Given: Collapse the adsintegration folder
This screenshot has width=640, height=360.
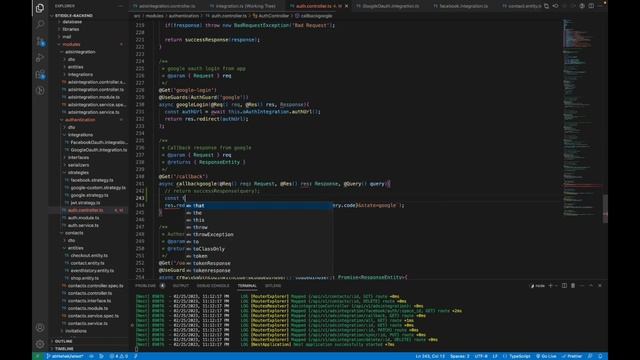Looking at the screenshot, I should (x=80, y=52).
